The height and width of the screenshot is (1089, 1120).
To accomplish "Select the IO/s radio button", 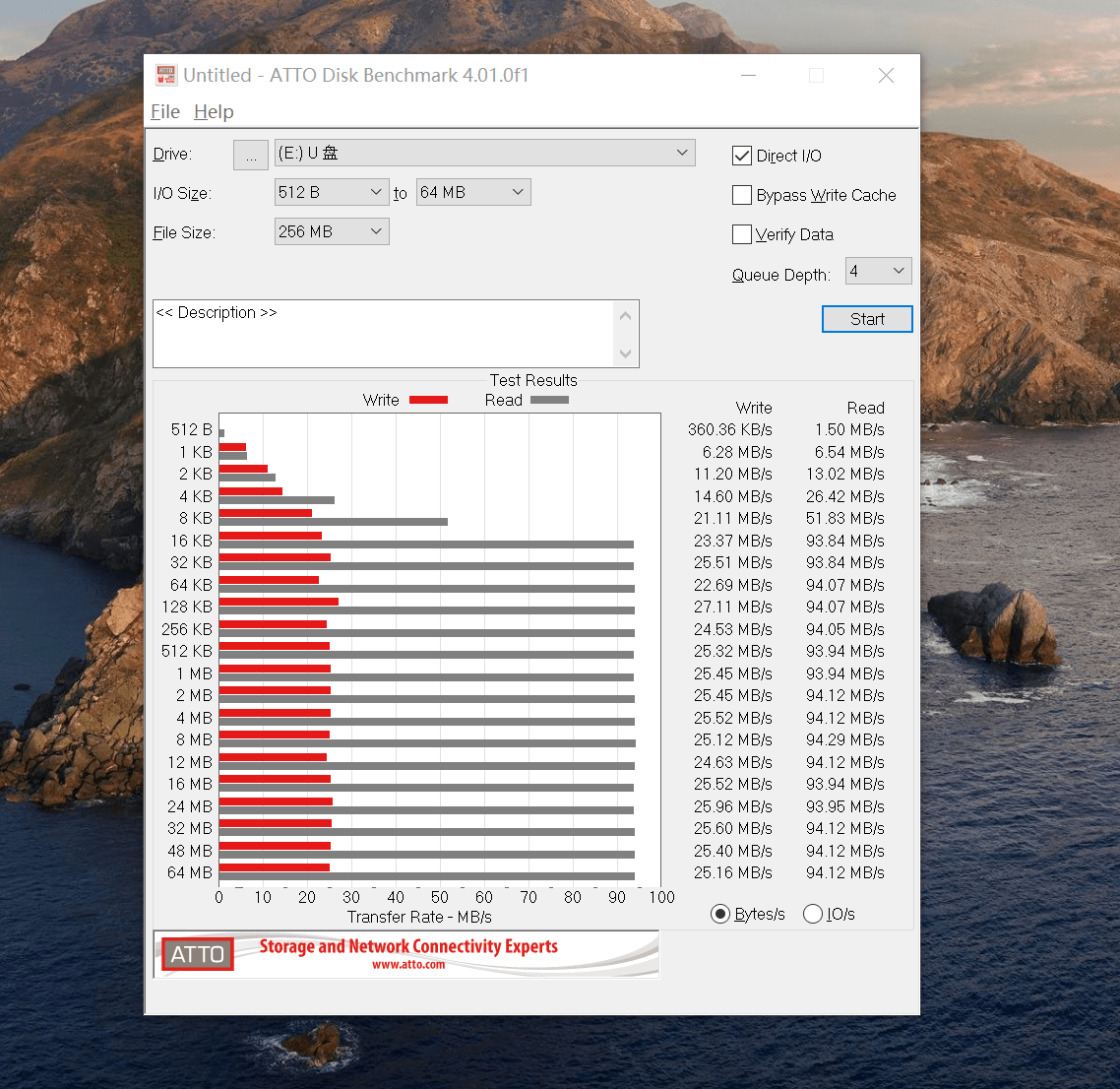I will pos(813,914).
